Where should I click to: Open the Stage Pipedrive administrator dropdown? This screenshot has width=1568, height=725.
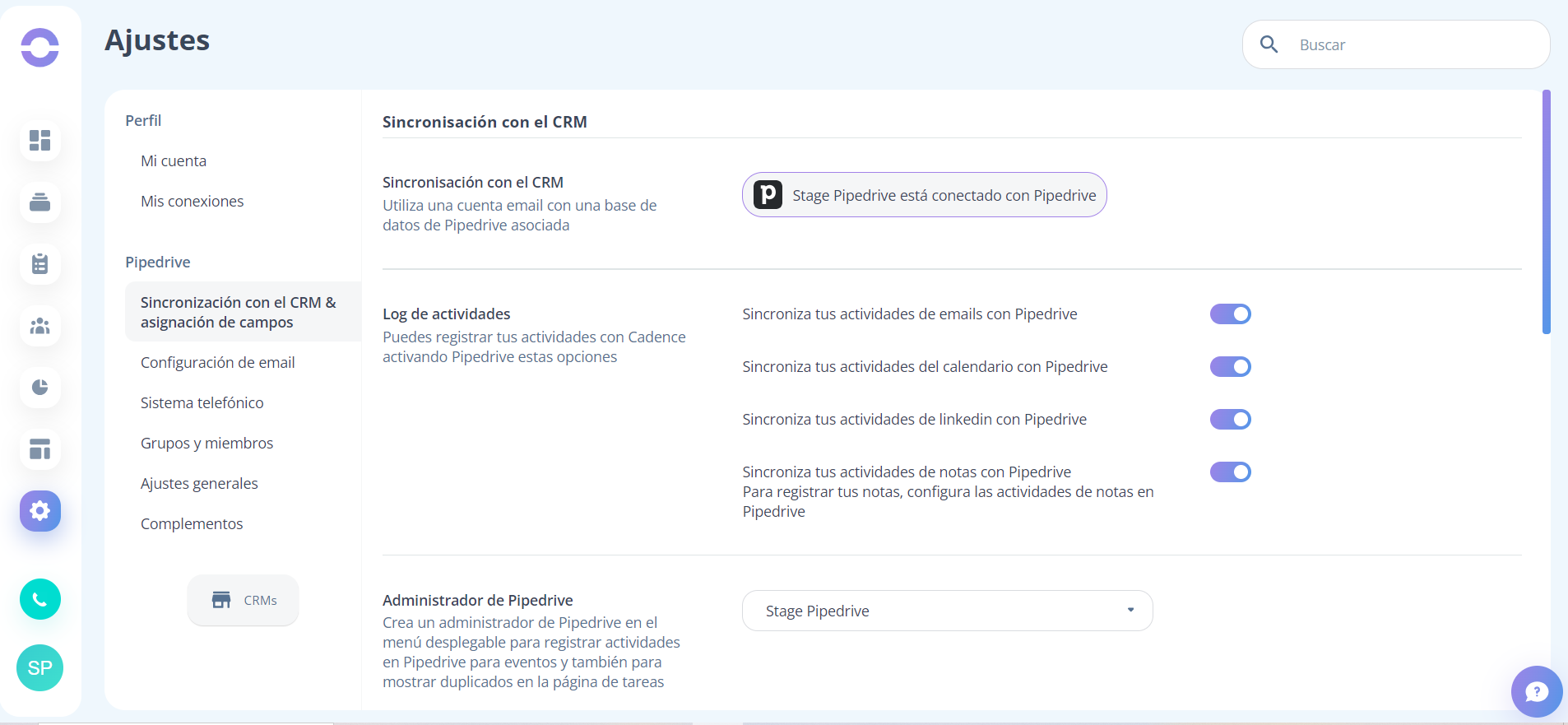click(947, 611)
